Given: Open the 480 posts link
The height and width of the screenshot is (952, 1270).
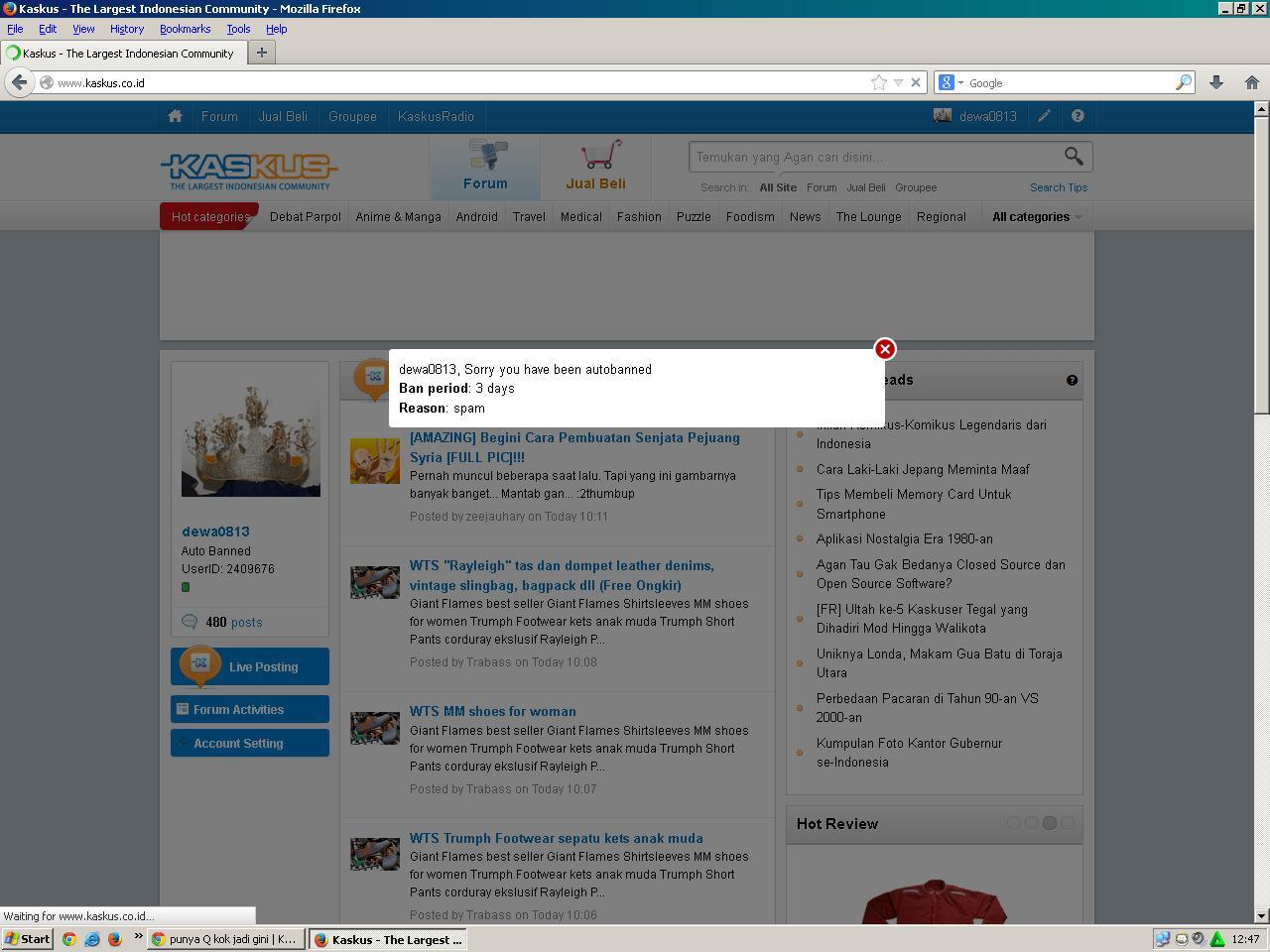Looking at the screenshot, I should (x=234, y=622).
